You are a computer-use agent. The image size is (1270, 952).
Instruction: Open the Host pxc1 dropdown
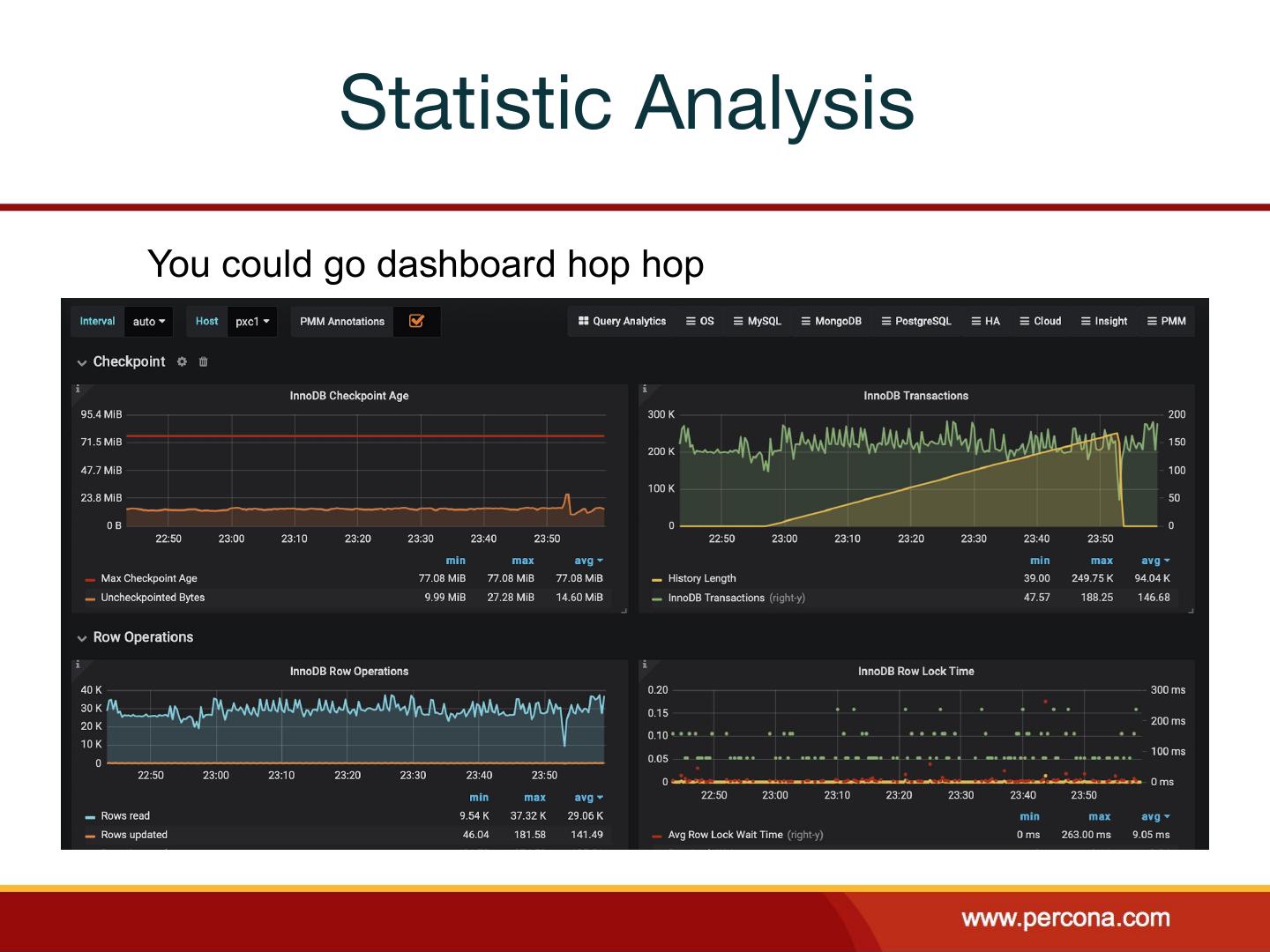[251, 322]
